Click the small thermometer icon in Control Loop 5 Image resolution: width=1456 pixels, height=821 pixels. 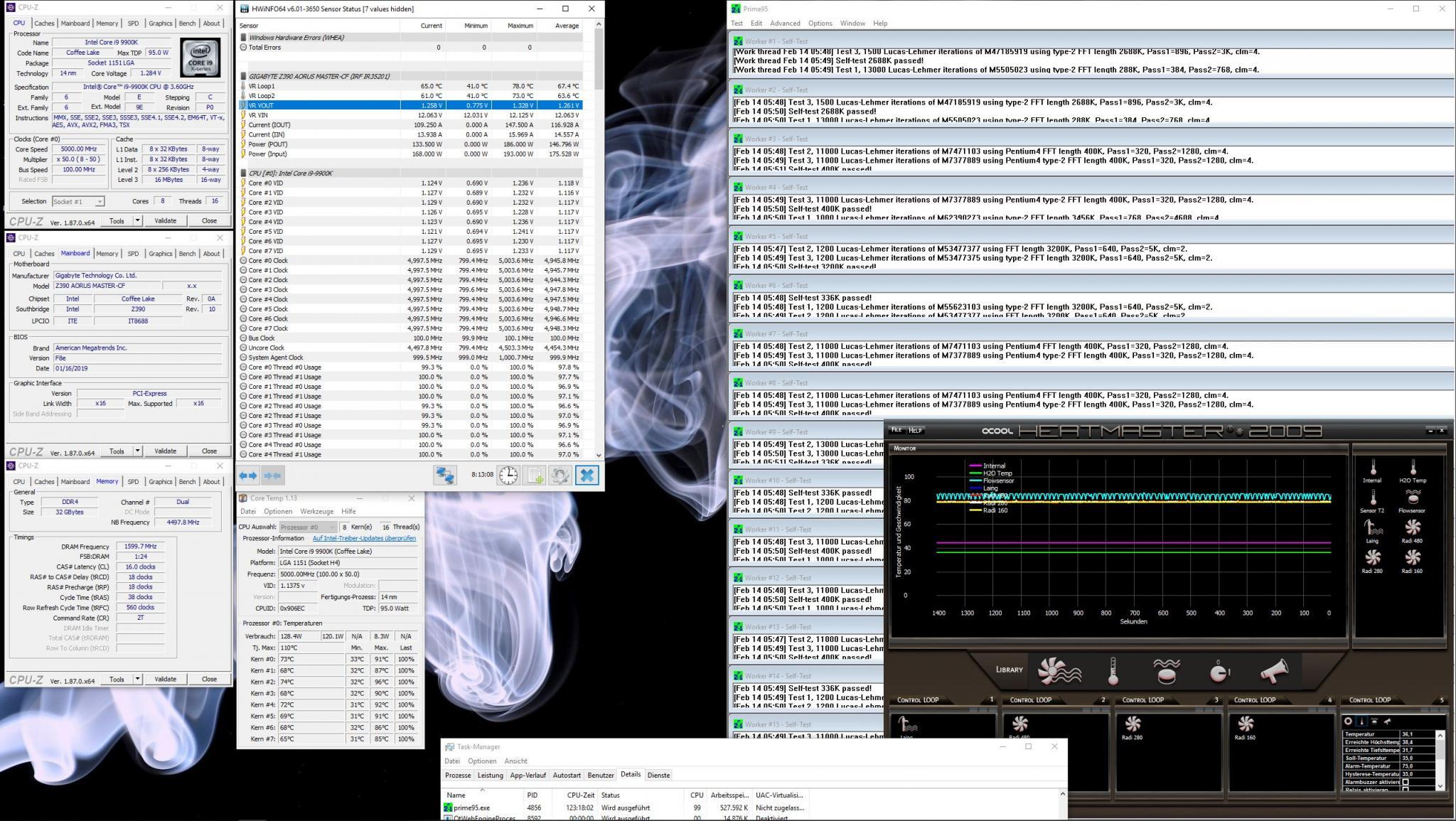1361,721
